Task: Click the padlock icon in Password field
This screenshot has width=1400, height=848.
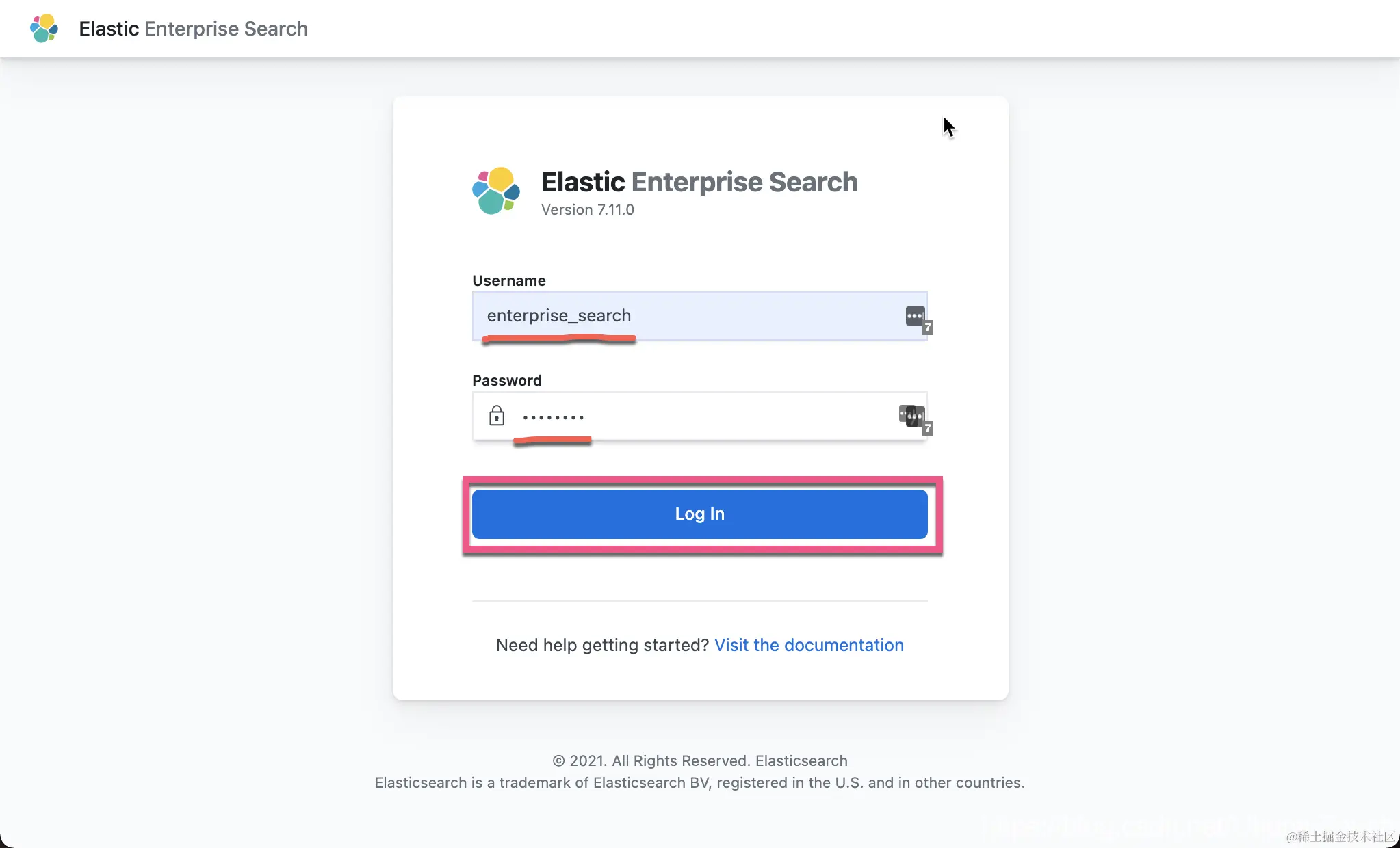Action: 497,416
